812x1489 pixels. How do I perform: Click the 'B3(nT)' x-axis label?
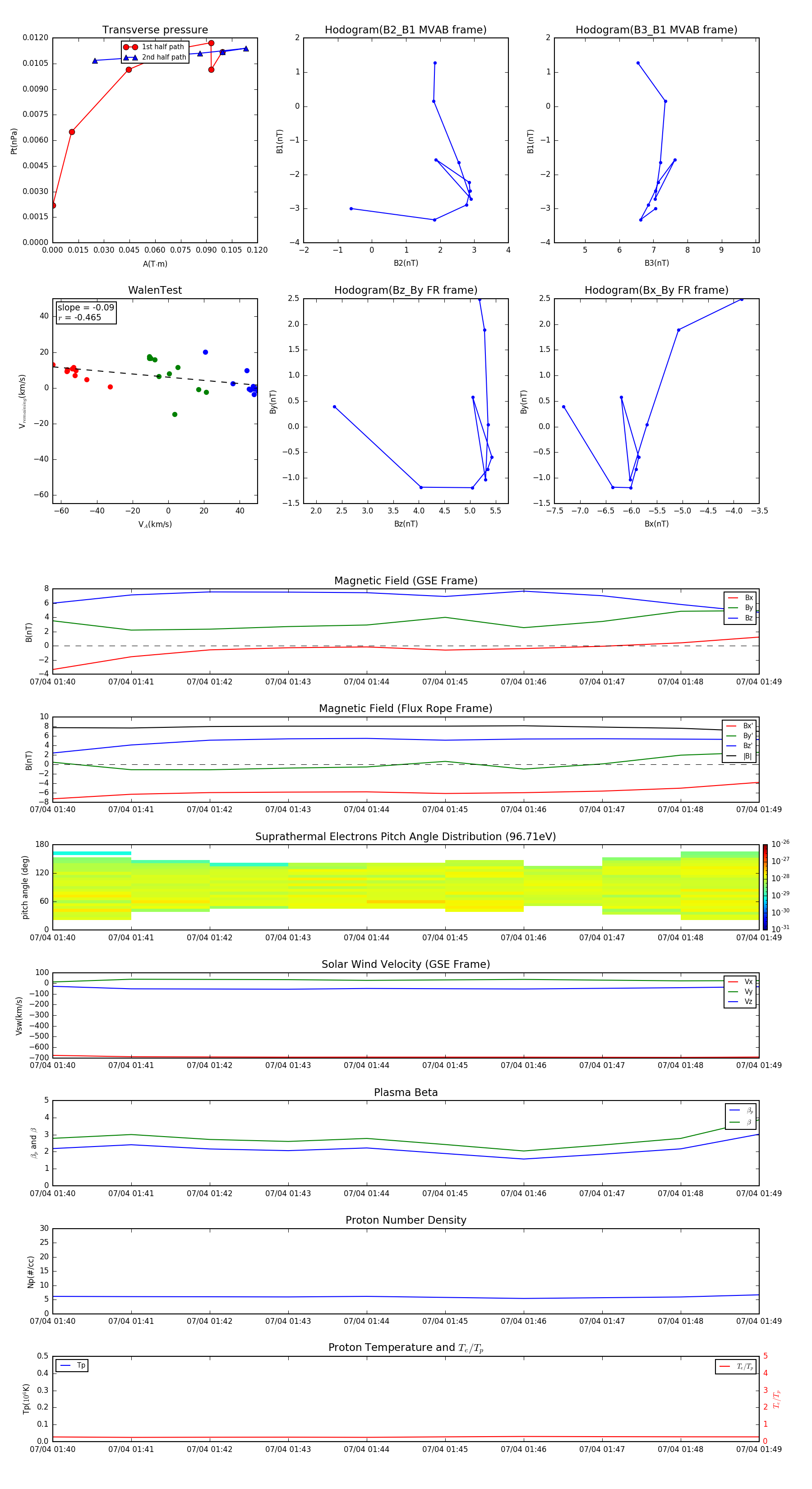pyautogui.click(x=656, y=263)
